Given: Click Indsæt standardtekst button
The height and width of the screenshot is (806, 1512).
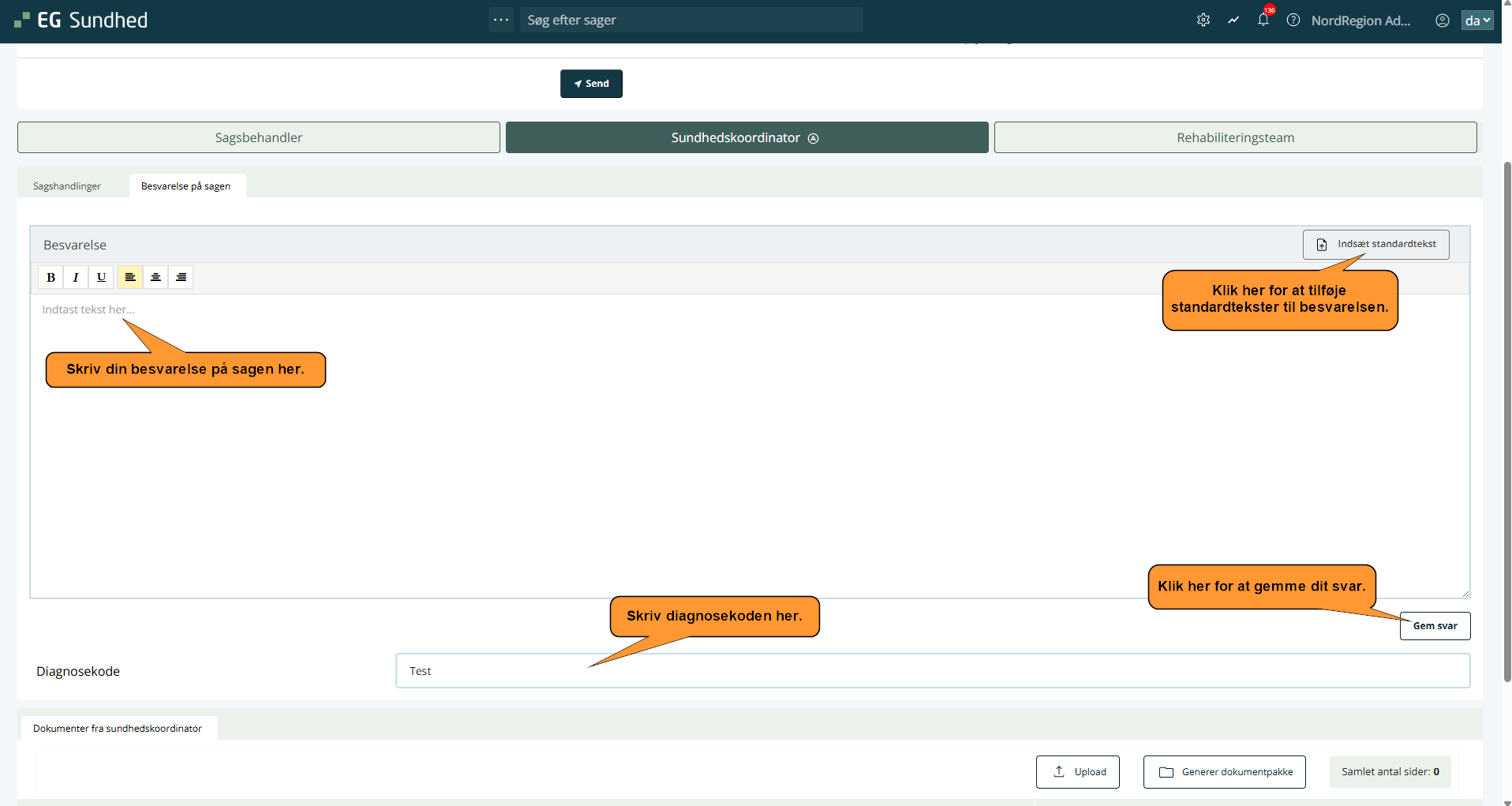Looking at the screenshot, I should [1375, 245].
